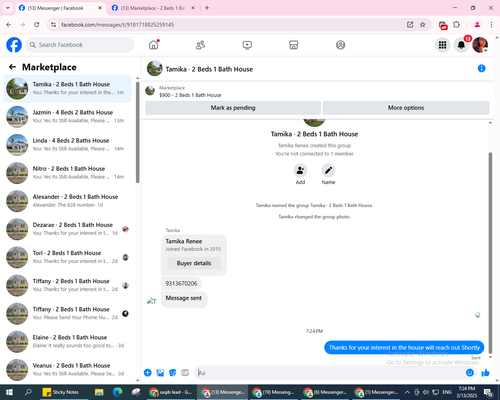The width and height of the screenshot is (500, 400).
Task: Open Watch video icon in top navigation
Action: 247,45
